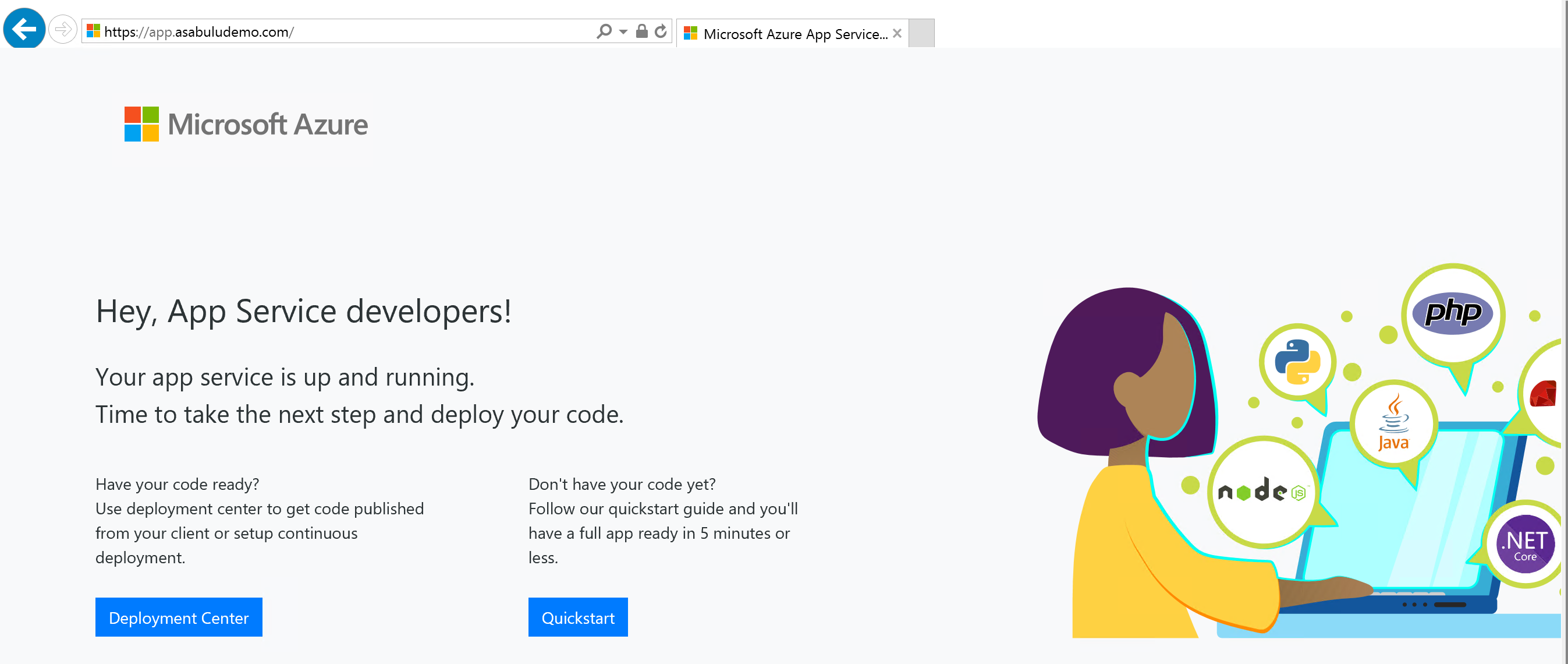Click the browser security lock icon
The width and height of the screenshot is (1568, 664).
click(643, 32)
